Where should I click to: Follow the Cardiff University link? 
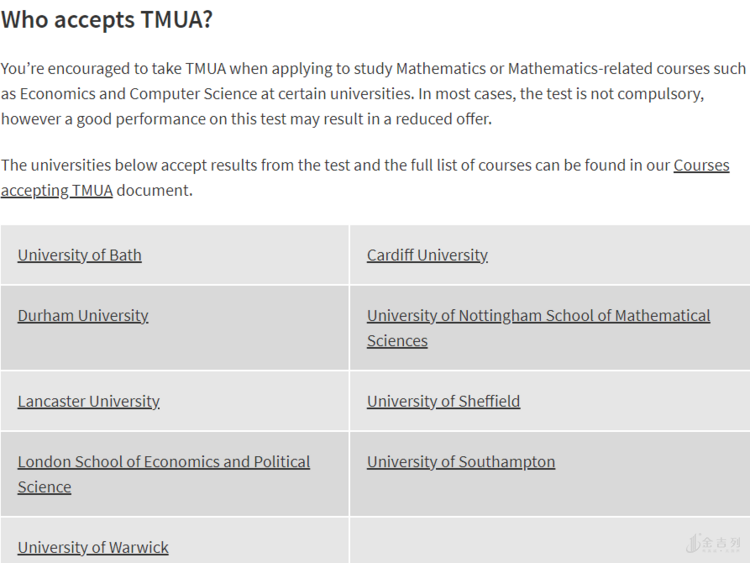coord(427,255)
